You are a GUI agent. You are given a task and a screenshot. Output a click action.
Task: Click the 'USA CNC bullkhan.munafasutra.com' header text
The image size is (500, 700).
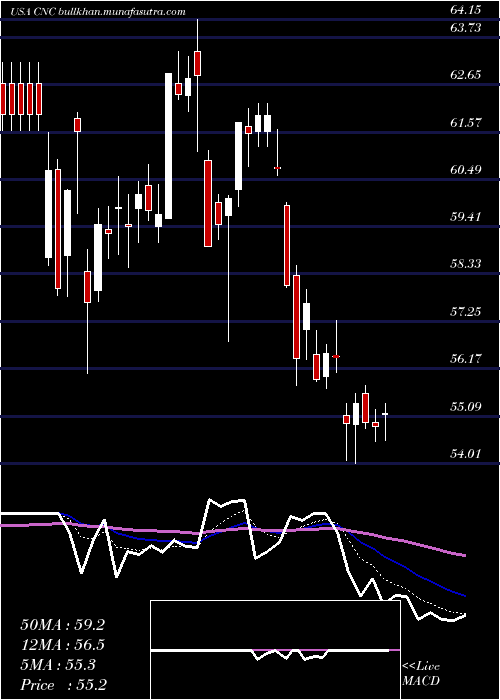[98, 12]
